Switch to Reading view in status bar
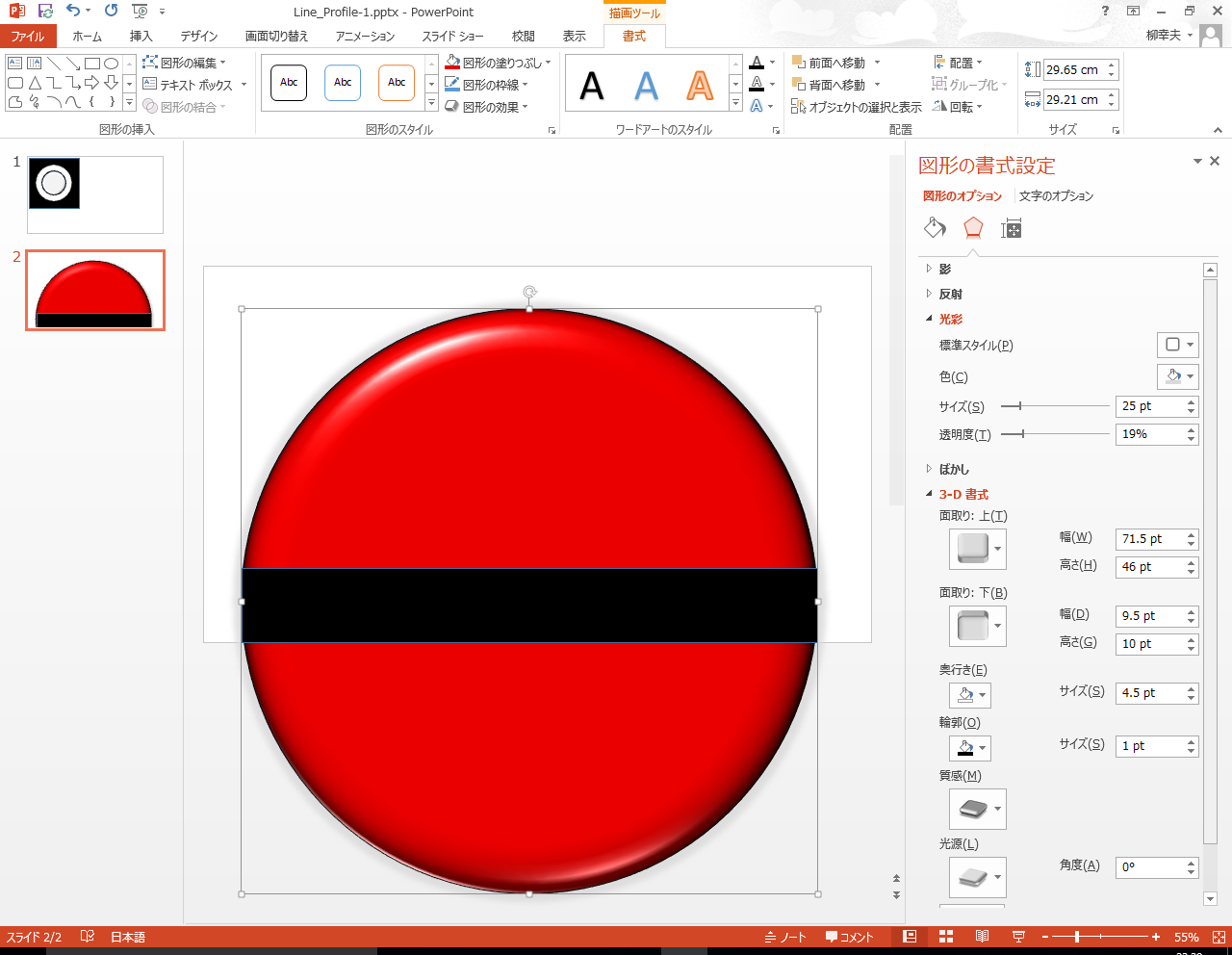 click(x=982, y=937)
